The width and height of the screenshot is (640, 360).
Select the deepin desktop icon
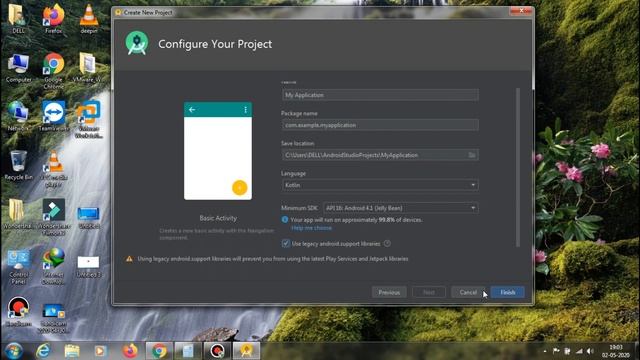coord(89,18)
